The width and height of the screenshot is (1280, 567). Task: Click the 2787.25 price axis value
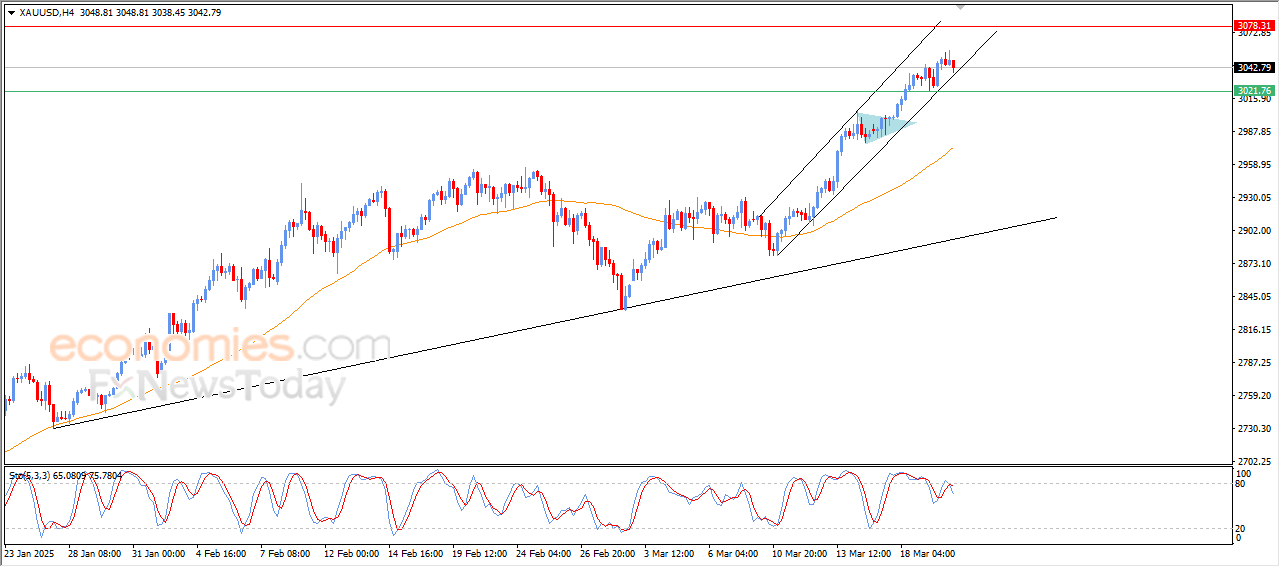(x=1253, y=363)
